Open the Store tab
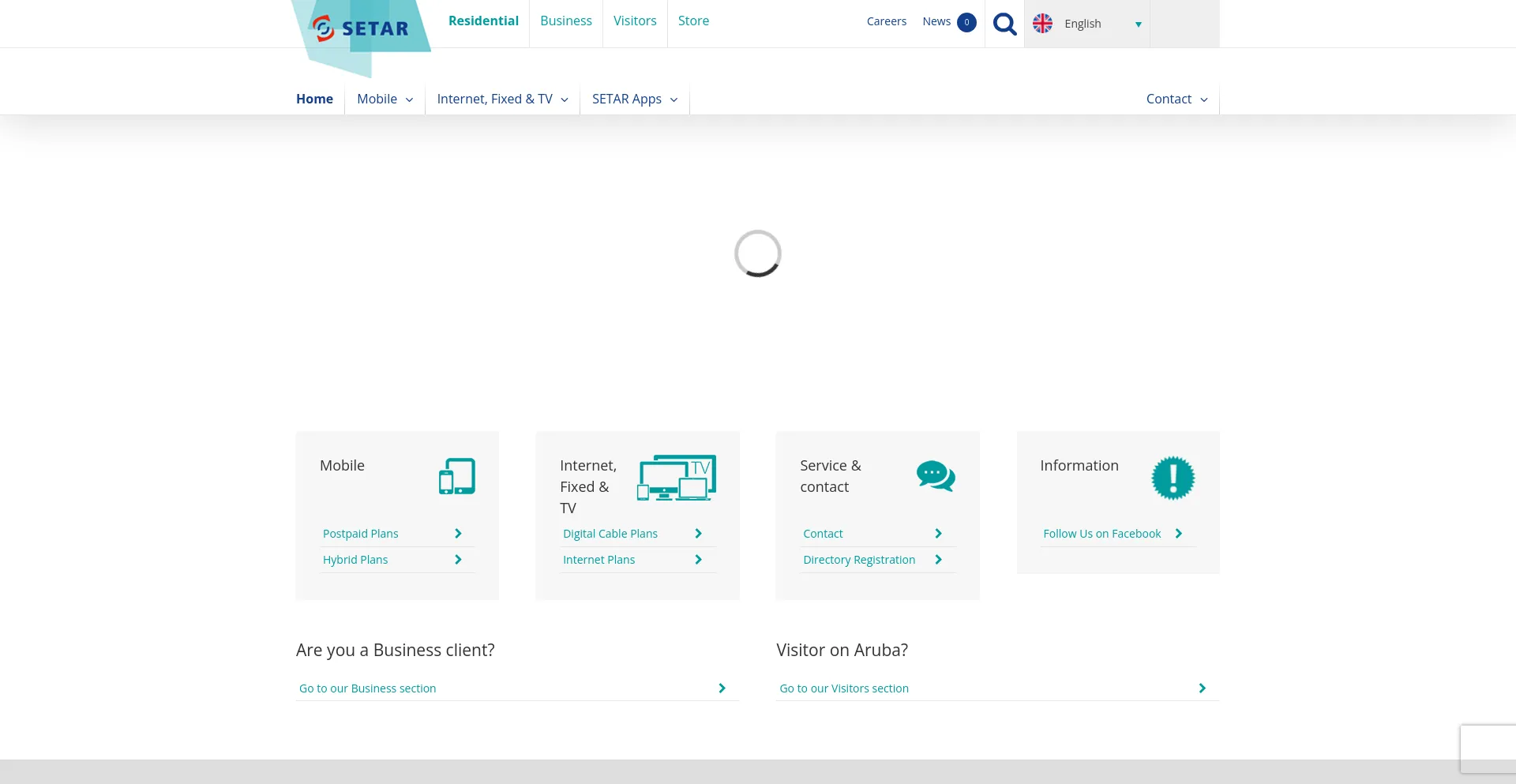The height and width of the screenshot is (784, 1516). tap(693, 21)
